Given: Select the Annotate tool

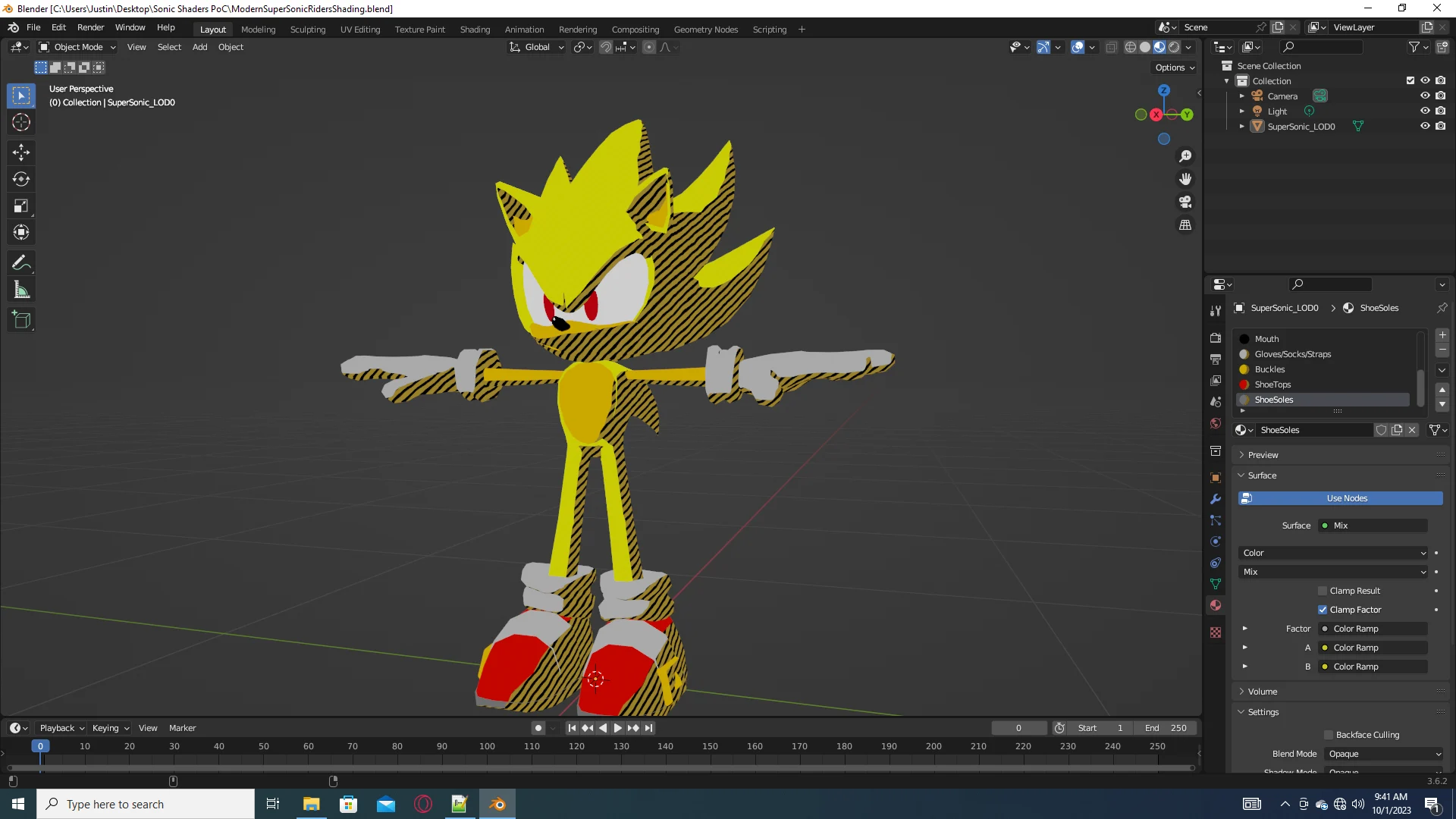Looking at the screenshot, I should coord(20,262).
